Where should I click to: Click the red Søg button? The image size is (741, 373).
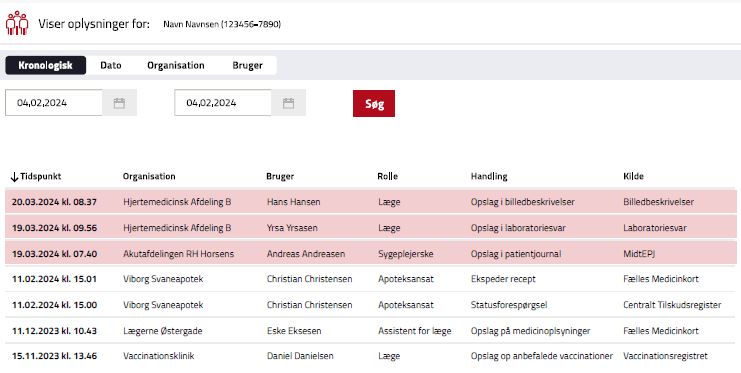pyautogui.click(x=374, y=104)
